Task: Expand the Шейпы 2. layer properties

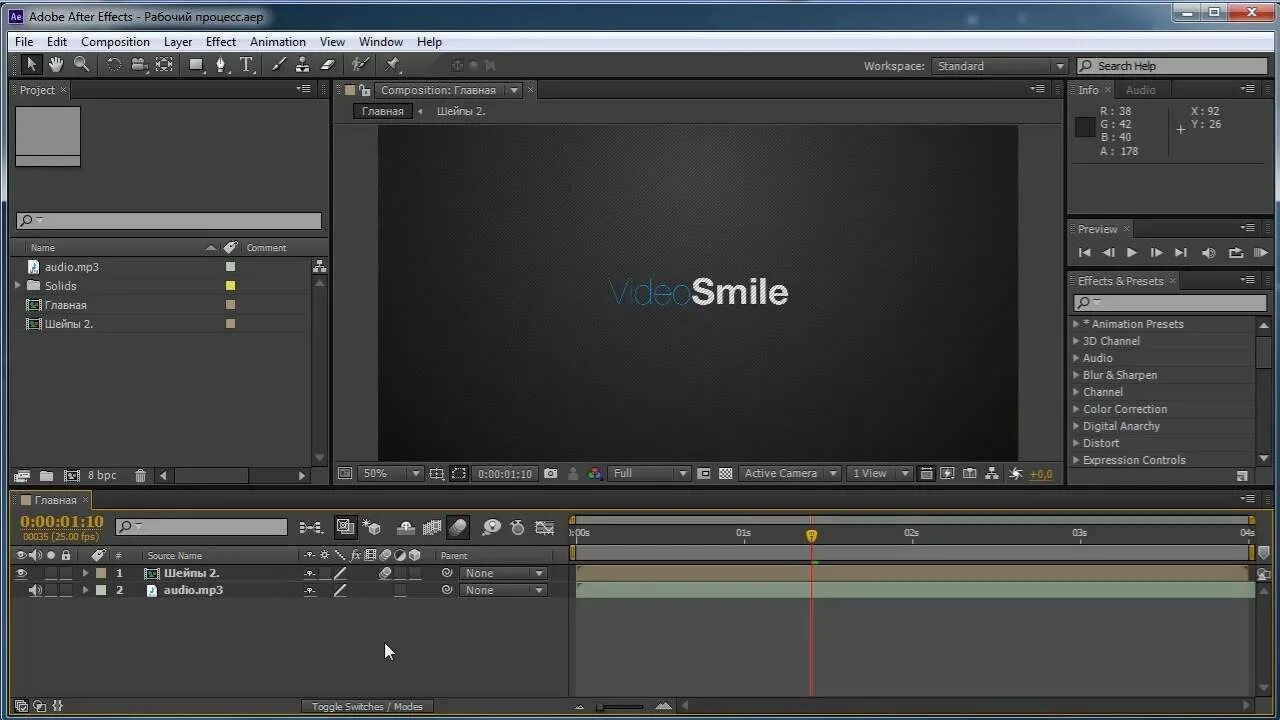Action: click(85, 573)
